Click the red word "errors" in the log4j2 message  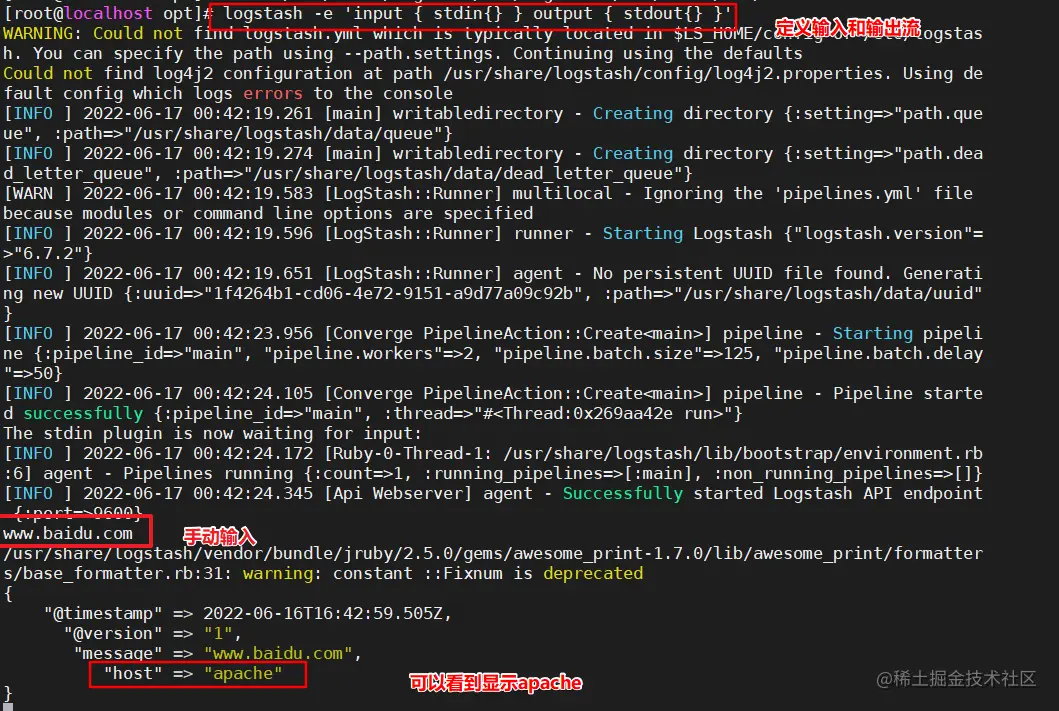point(273,93)
